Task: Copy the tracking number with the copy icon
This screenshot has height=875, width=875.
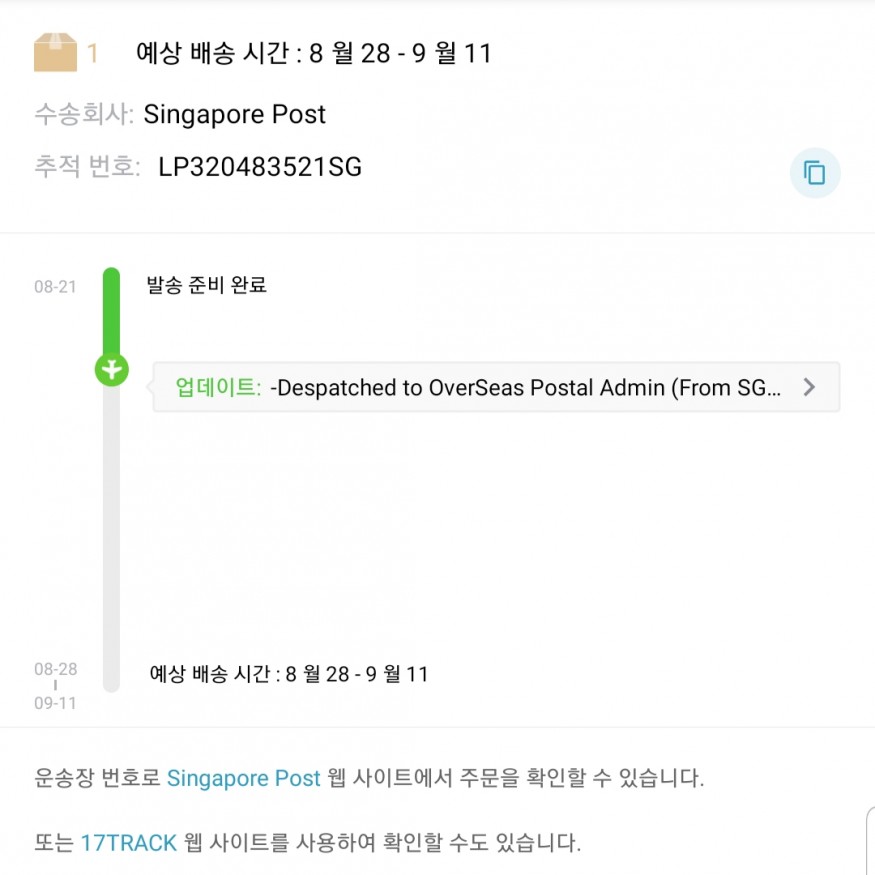Action: coord(814,173)
